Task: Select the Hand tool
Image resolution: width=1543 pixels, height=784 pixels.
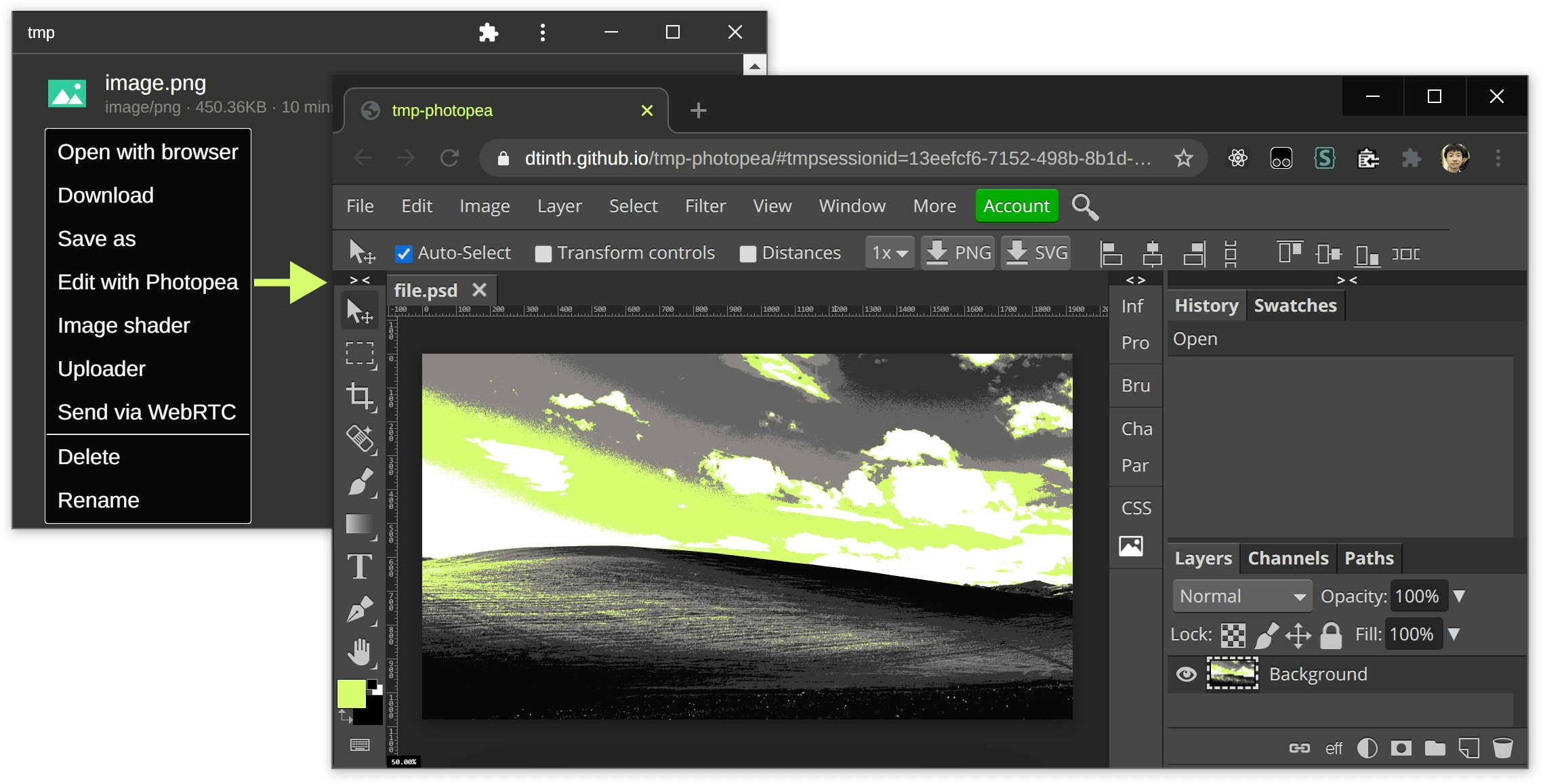Action: (x=360, y=653)
